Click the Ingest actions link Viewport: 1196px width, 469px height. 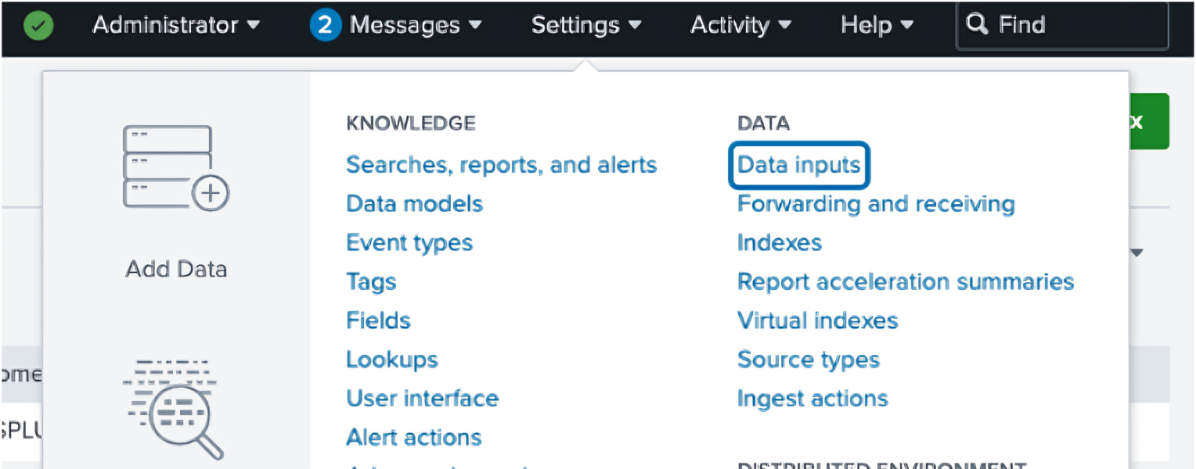pyautogui.click(x=812, y=399)
